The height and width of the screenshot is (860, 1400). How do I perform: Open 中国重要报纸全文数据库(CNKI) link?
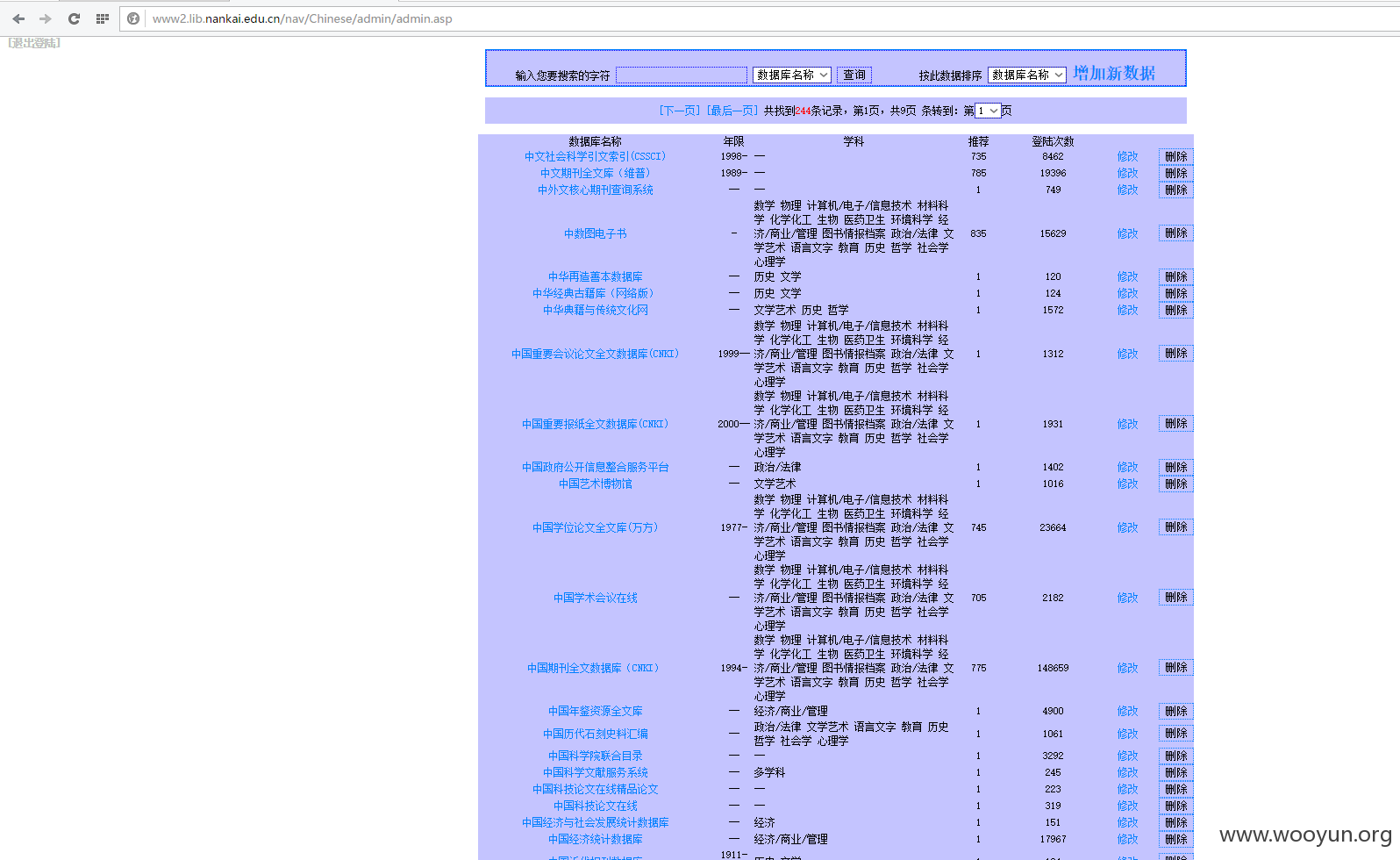click(x=596, y=424)
